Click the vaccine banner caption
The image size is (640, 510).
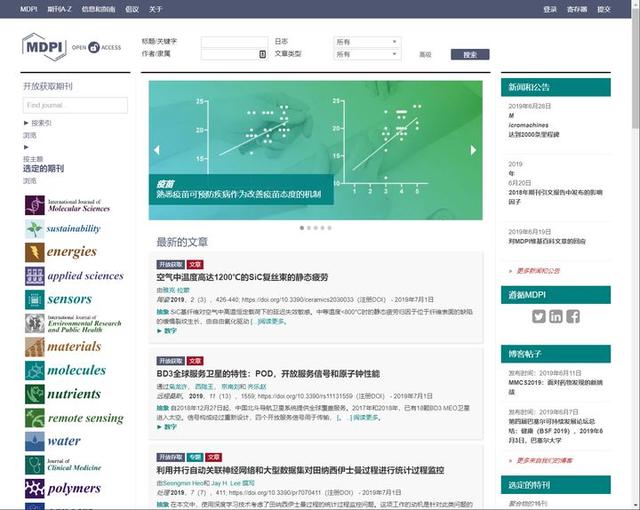coord(241,189)
